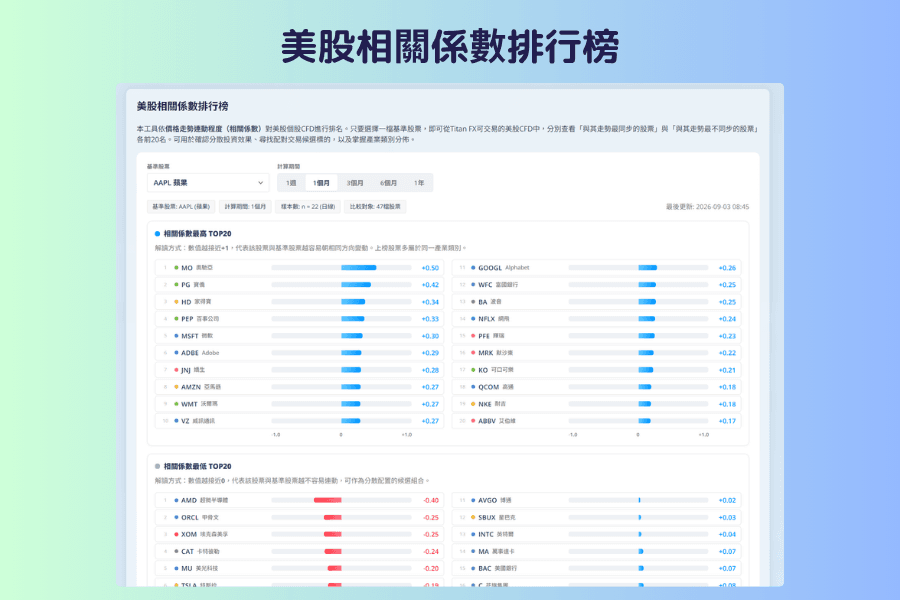The width and height of the screenshot is (900, 600).
Task: Click the CAT stock row
Action: [299, 551]
